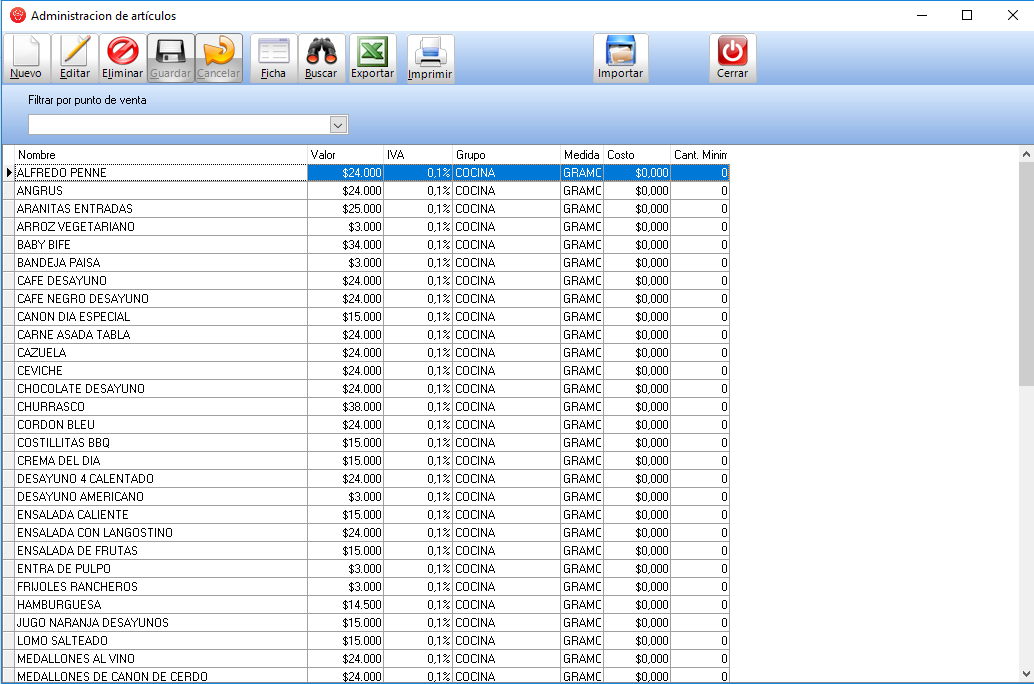This screenshot has height=684, width=1034.
Task: Click the punto de venta filter field
Action: [178, 125]
